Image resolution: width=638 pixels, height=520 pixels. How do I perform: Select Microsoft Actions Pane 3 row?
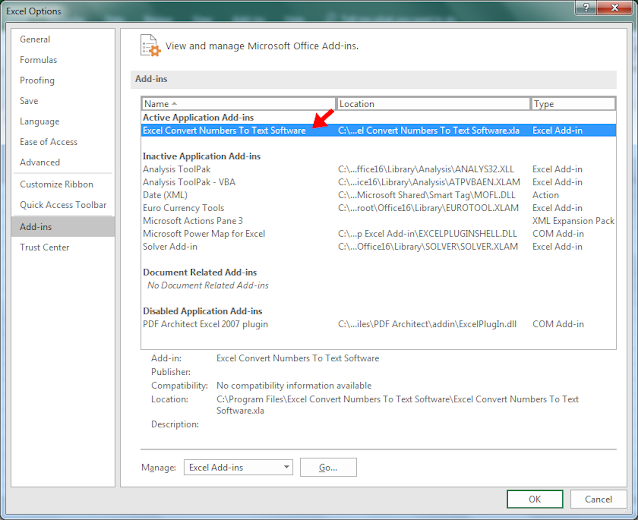pyautogui.click(x=378, y=221)
